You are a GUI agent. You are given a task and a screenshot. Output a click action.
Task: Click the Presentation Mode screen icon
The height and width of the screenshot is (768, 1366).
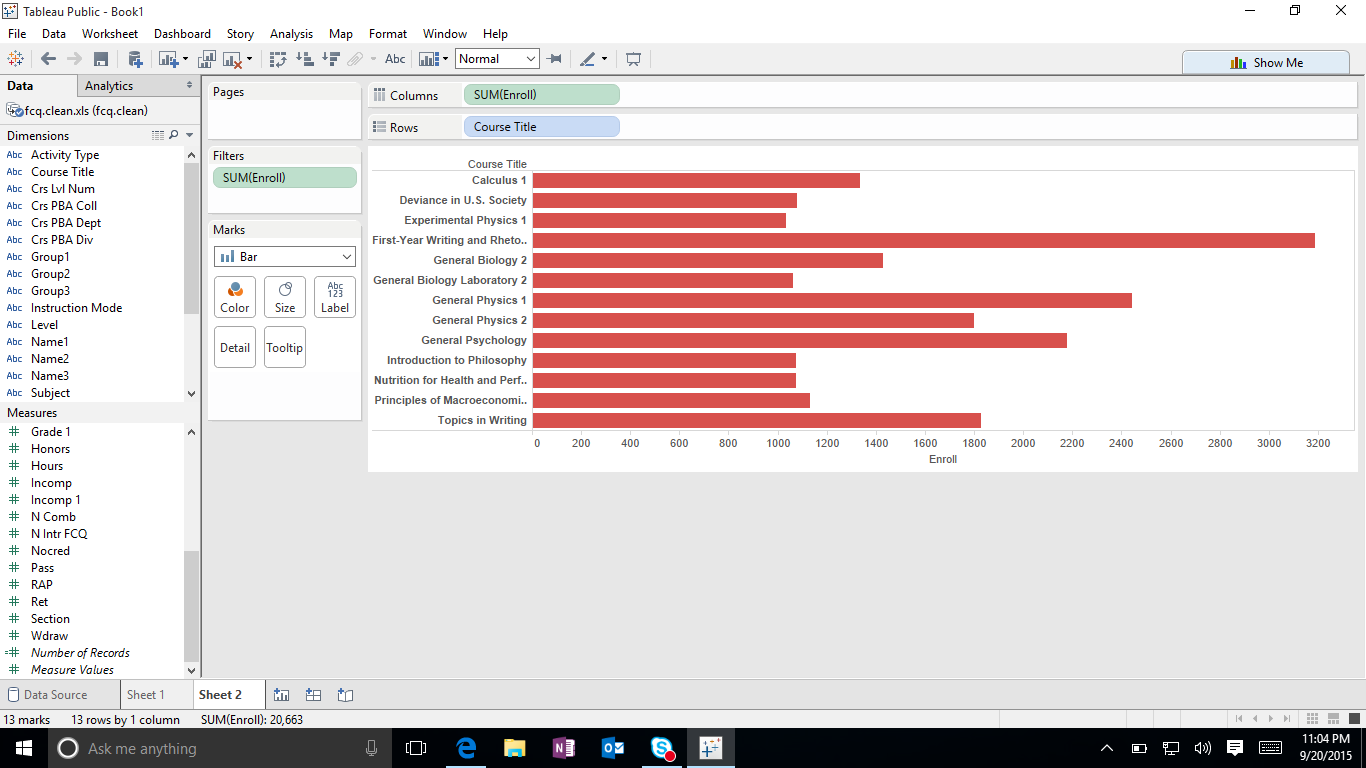click(x=633, y=59)
